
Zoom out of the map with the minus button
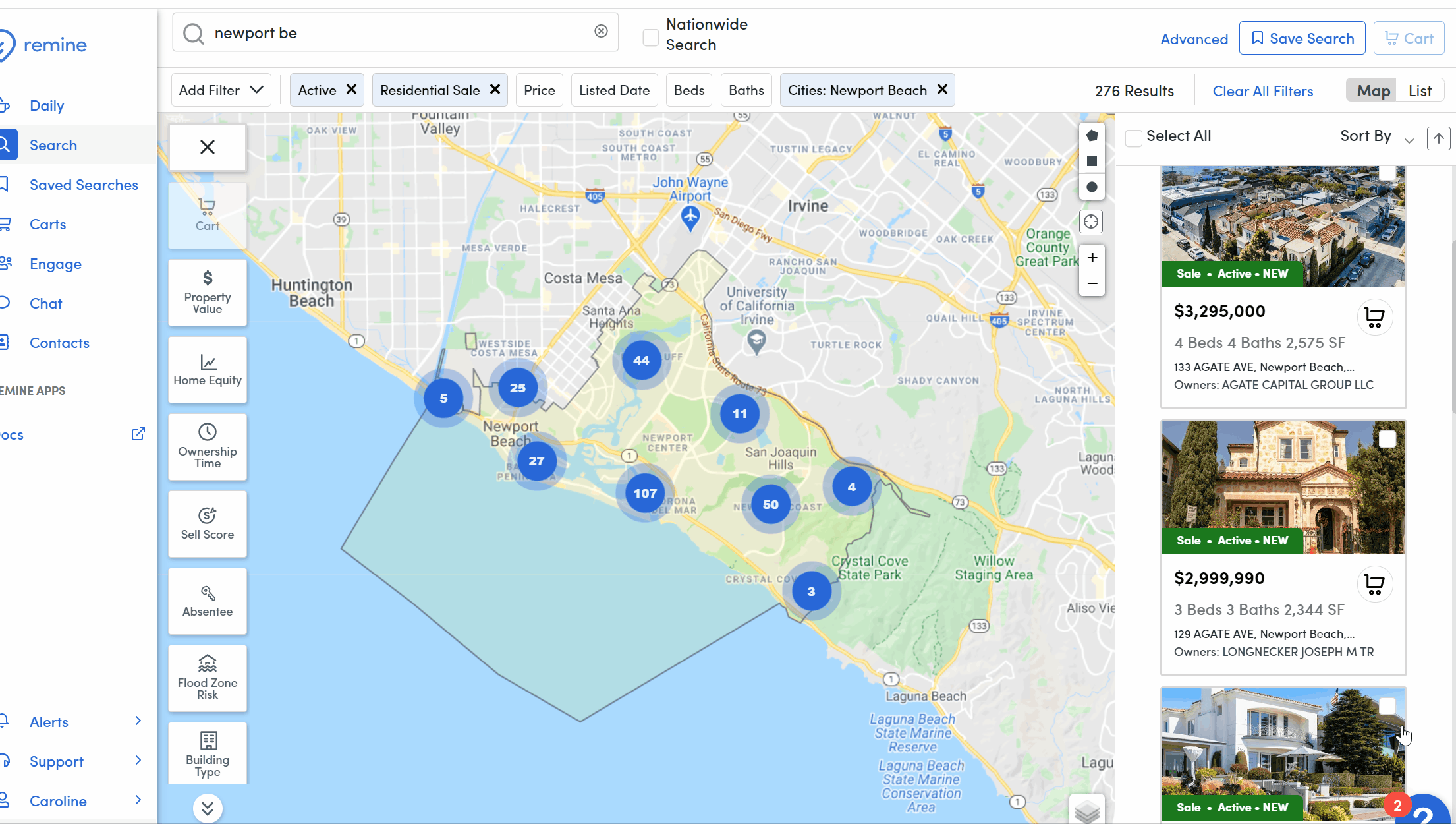(x=1092, y=283)
